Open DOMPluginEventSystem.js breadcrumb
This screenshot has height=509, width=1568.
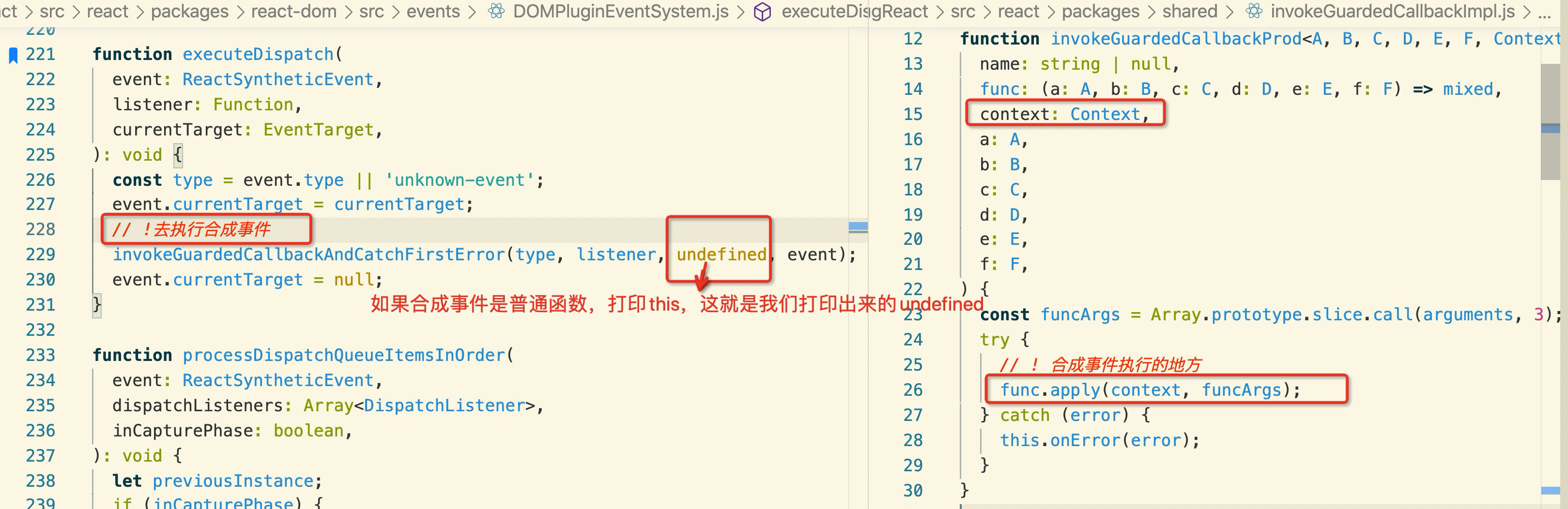tap(621, 11)
